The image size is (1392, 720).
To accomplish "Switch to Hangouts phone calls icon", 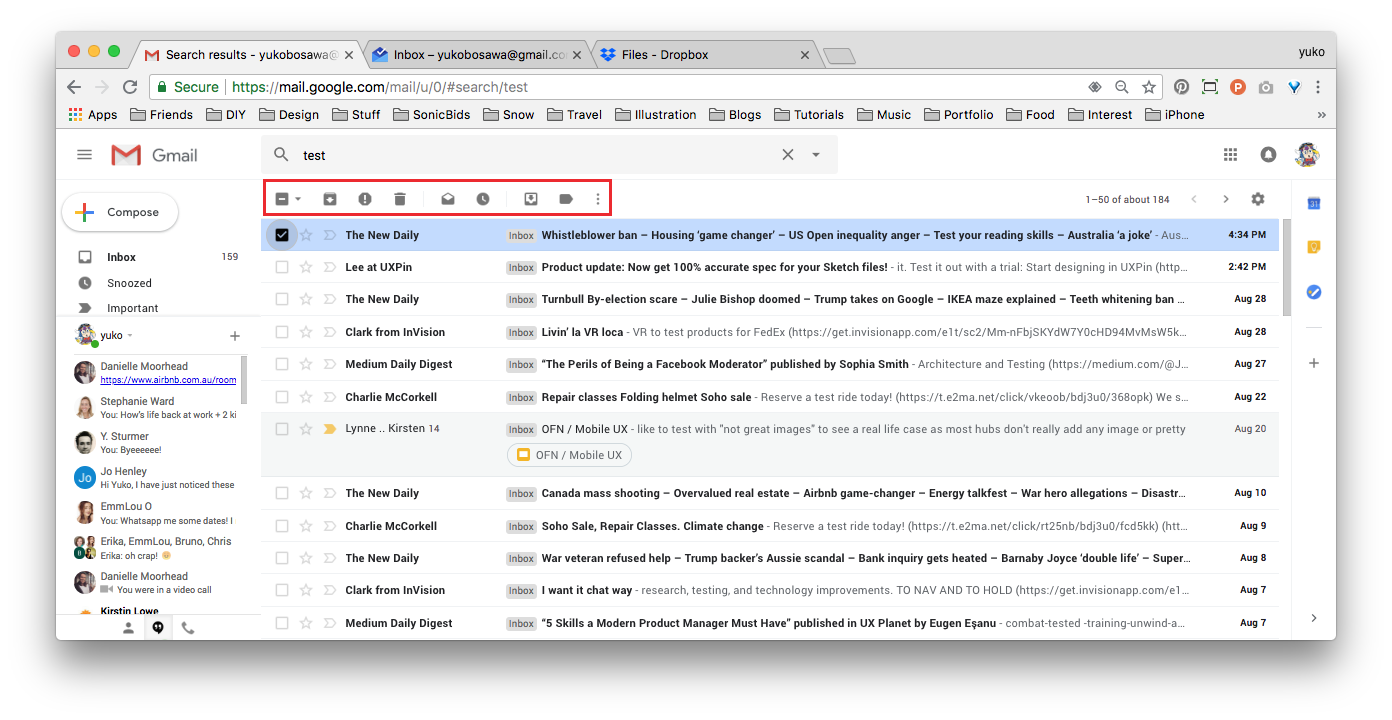I will [x=188, y=628].
